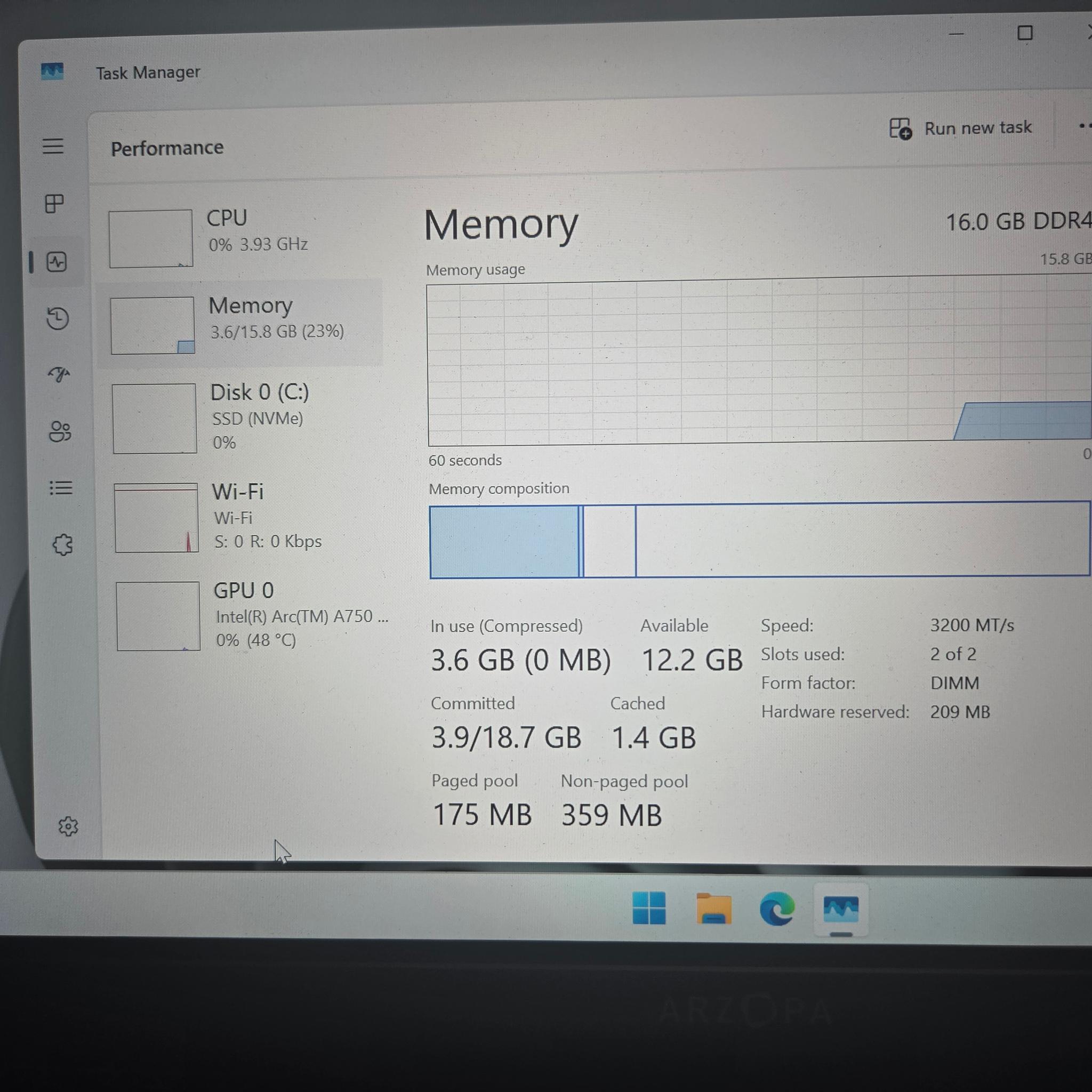
Task: Click in-use segment of Memory composition bar
Action: tap(504, 542)
